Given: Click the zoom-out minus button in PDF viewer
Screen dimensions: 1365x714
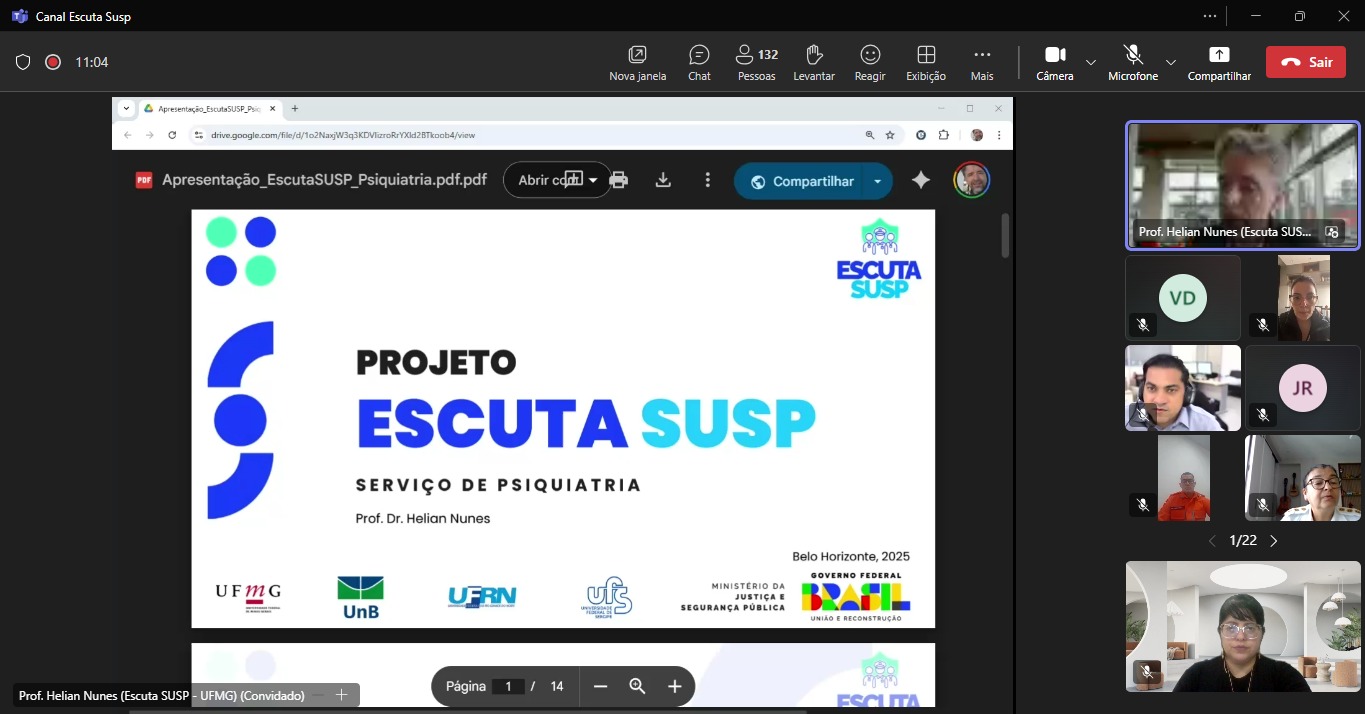Looking at the screenshot, I should (x=600, y=686).
